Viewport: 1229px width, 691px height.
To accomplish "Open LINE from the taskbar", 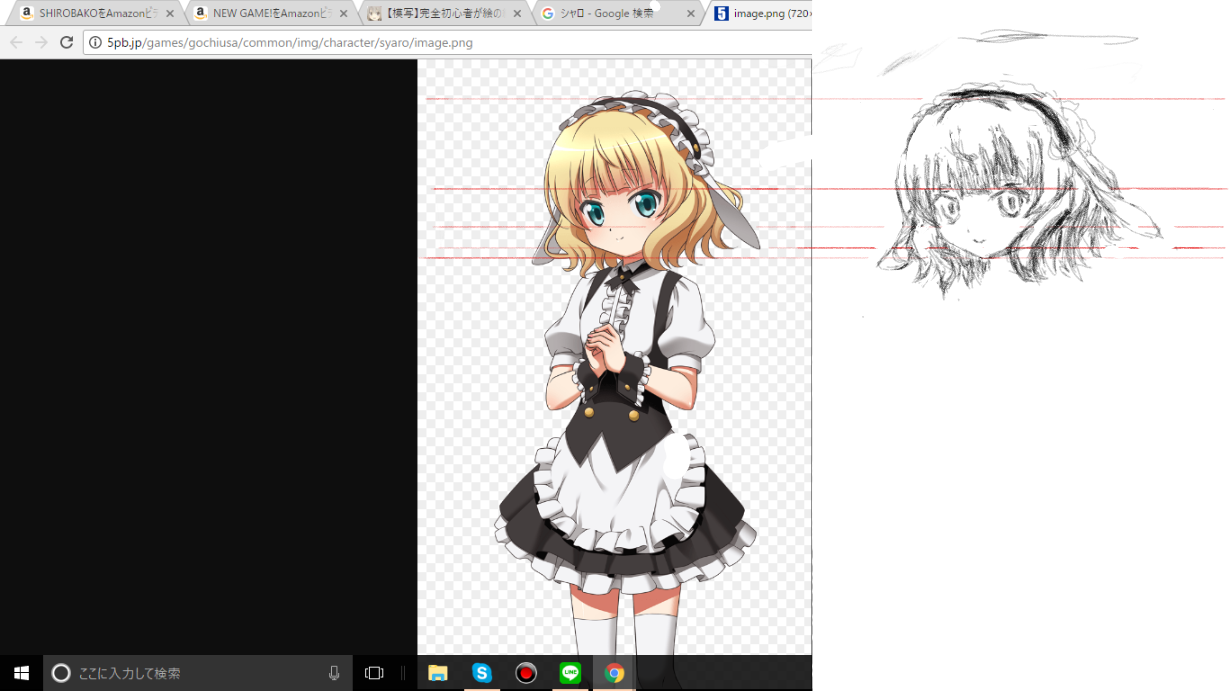I will point(570,673).
